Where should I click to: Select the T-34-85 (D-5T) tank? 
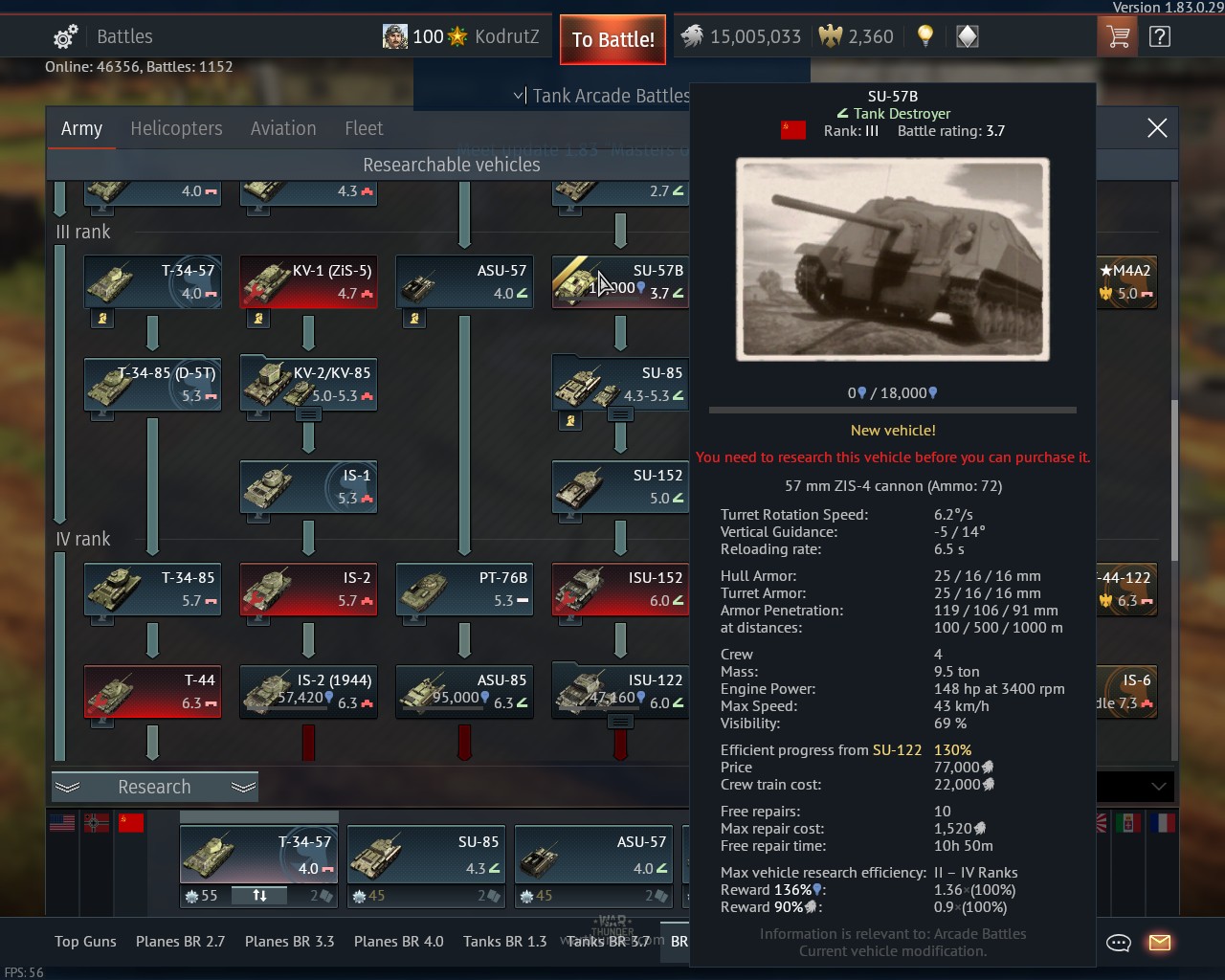153,384
